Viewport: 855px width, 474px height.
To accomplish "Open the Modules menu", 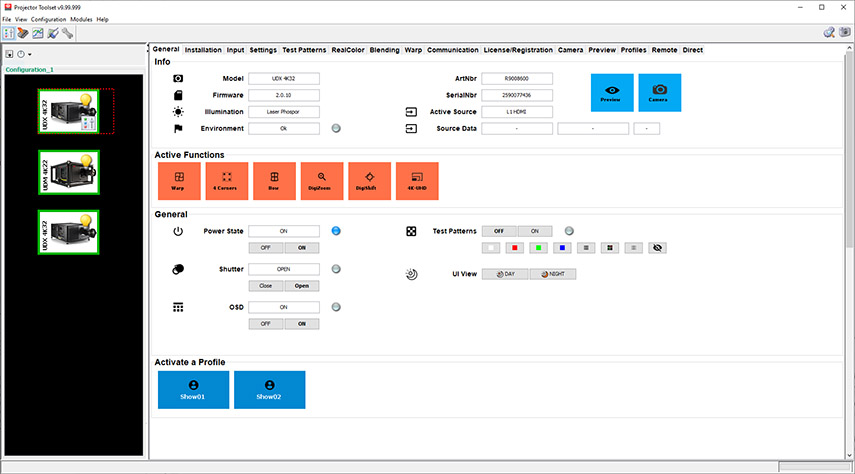I will coord(81,19).
